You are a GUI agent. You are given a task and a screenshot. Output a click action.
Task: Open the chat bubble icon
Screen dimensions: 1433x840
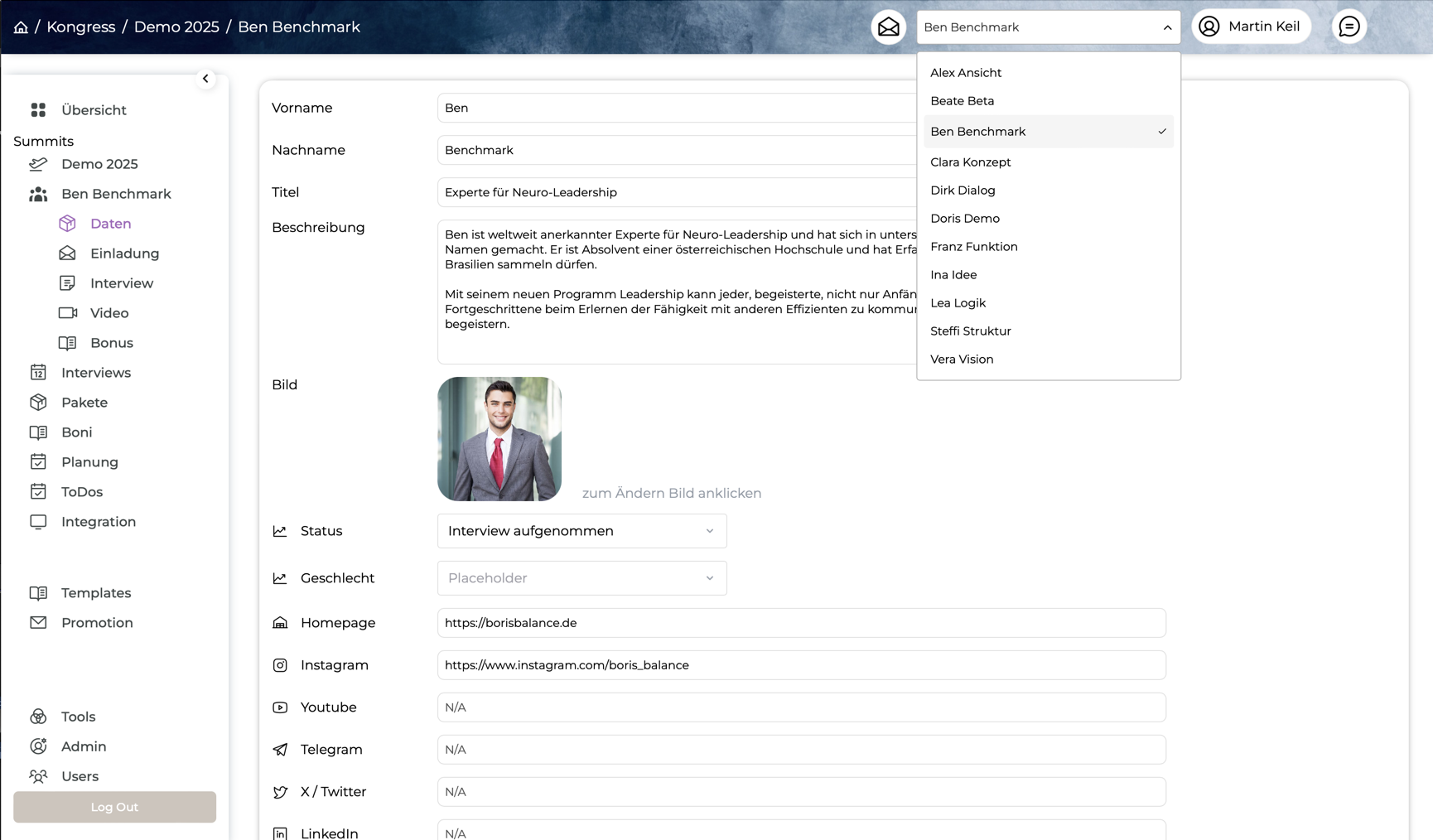coord(1349,27)
